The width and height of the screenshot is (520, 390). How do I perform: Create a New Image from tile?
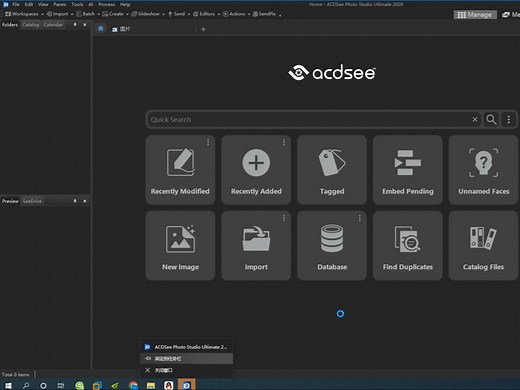click(180, 245)
